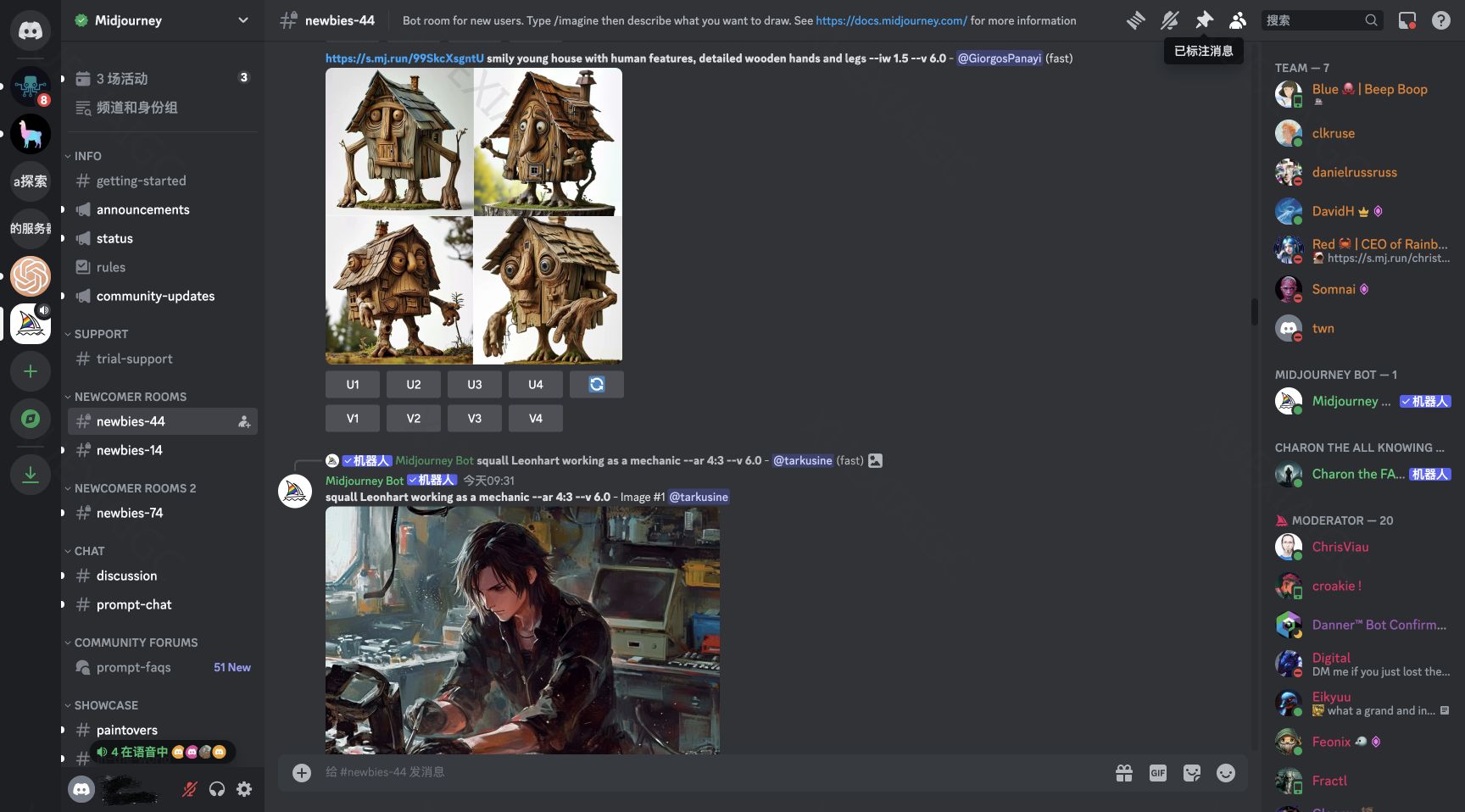Viewport: 1465px width, 812px height.
Task: Click the @GiorgosPanayi mention
Action: pyautogui.click(x=1000, y=58)
